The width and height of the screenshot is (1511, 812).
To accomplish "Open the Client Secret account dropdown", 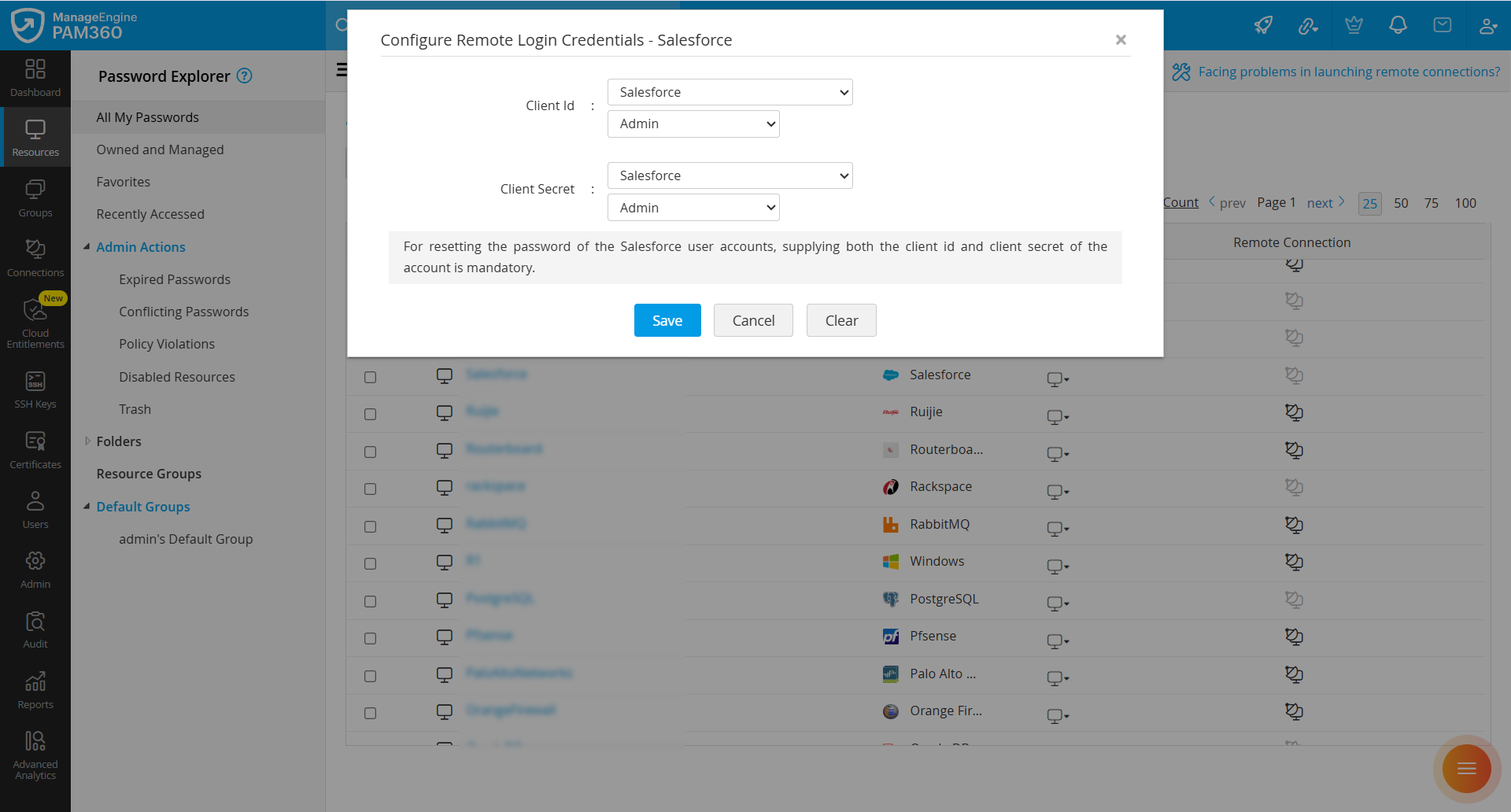I will [693, 208].
